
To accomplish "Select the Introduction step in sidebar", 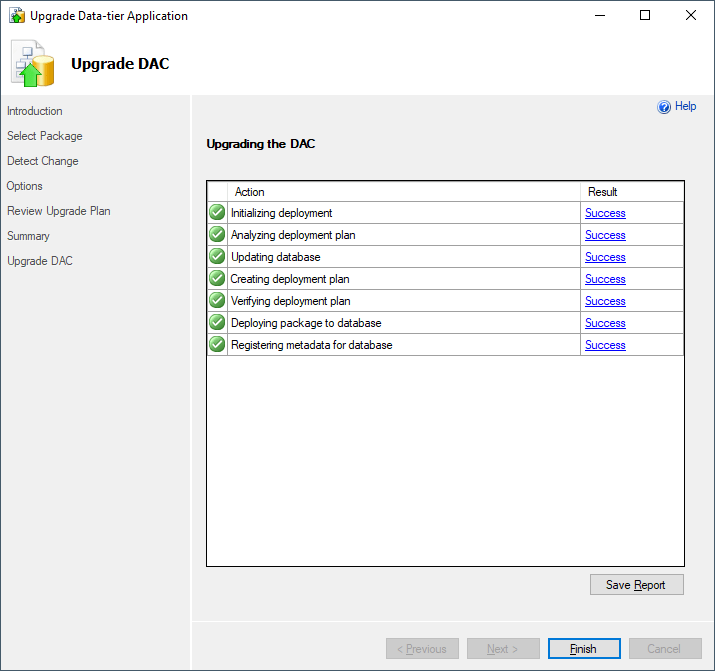I will 35,111.
